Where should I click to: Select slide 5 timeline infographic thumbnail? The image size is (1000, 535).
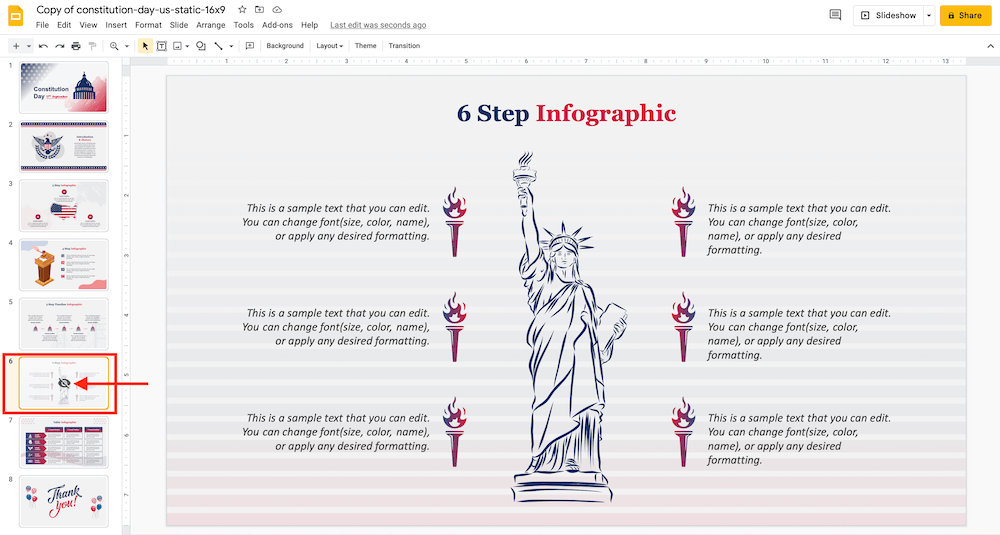click(x=64, y=323)
